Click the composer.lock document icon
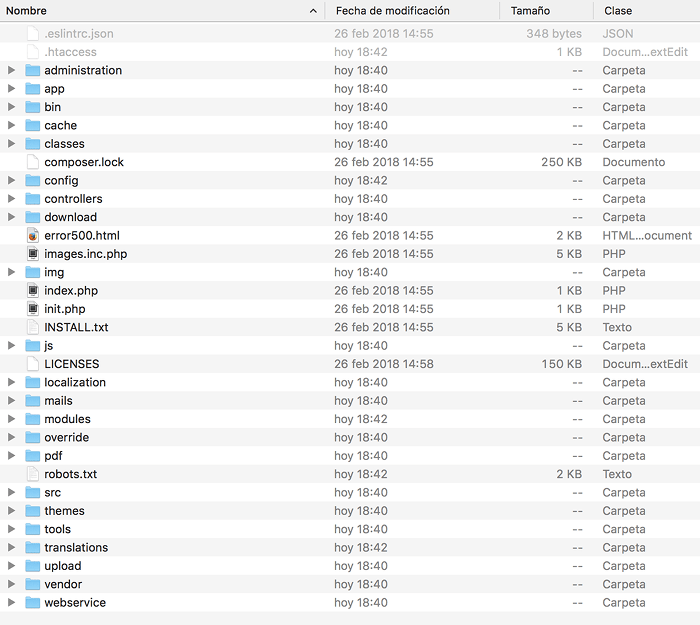The image size is (700, 625). click(x=32, y=162)
